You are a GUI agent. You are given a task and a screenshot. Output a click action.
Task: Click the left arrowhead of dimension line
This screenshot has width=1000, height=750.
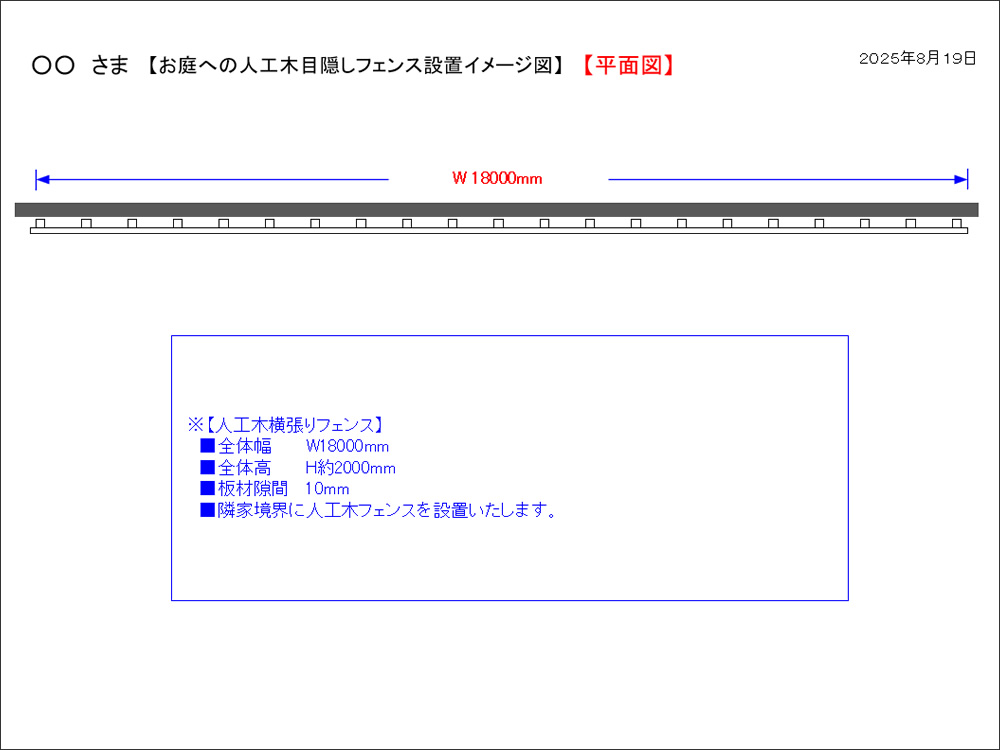coord(42,180)
